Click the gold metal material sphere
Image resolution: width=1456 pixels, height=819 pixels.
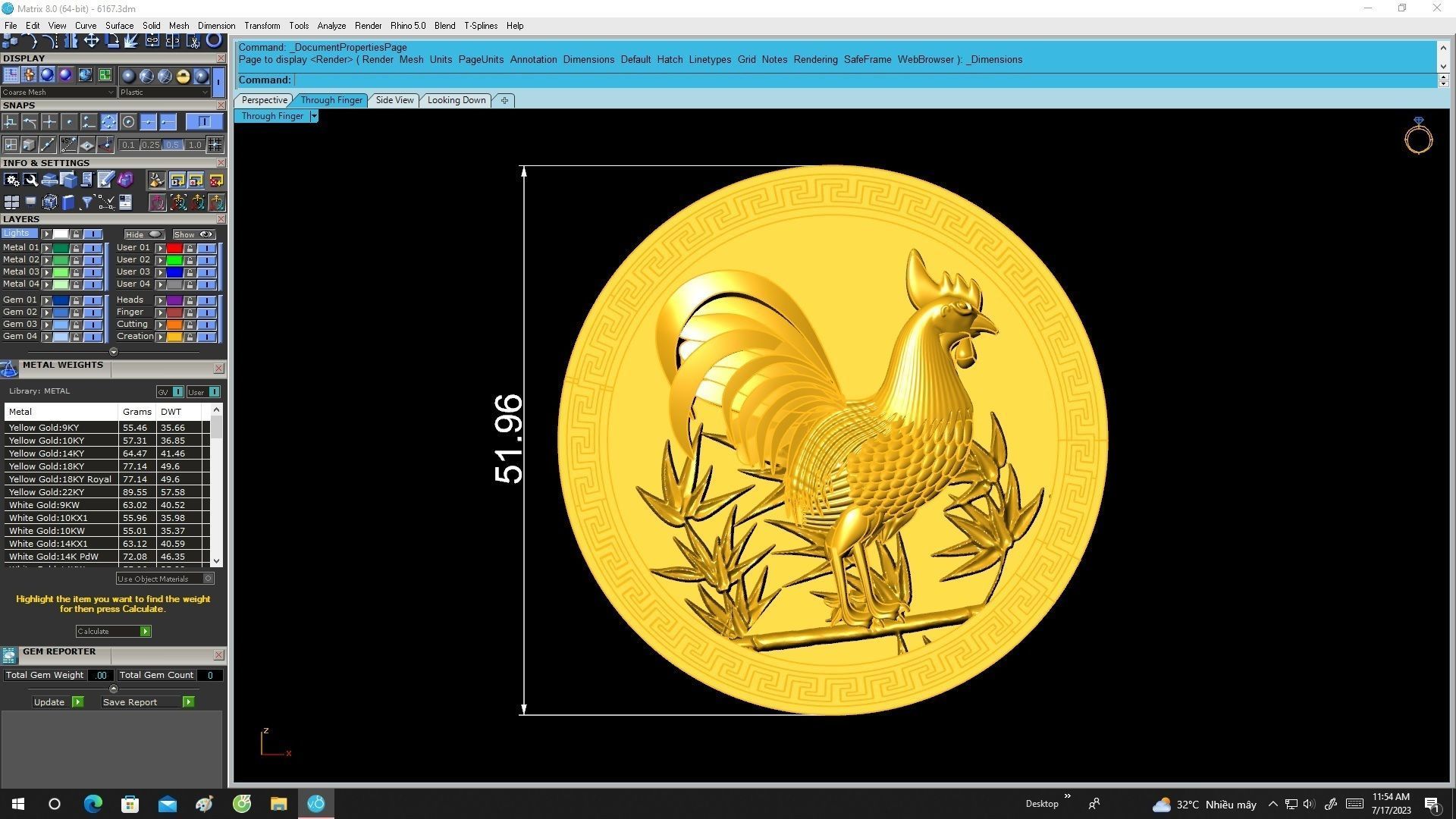183,75
